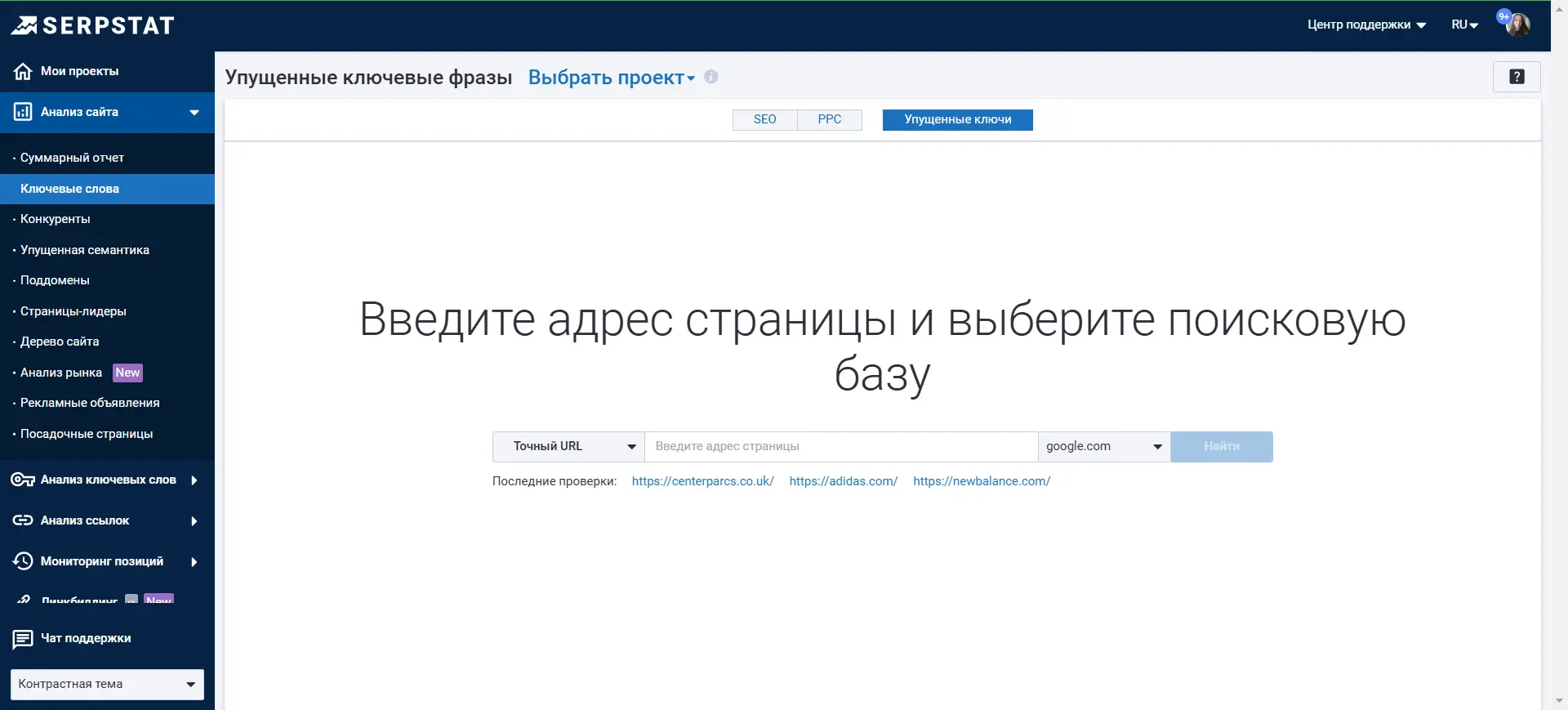The height and width of the screenshot is (710, 1568).
Task: Click the Найти search button
Action: pyautogui.click(x=1222, y=447)
